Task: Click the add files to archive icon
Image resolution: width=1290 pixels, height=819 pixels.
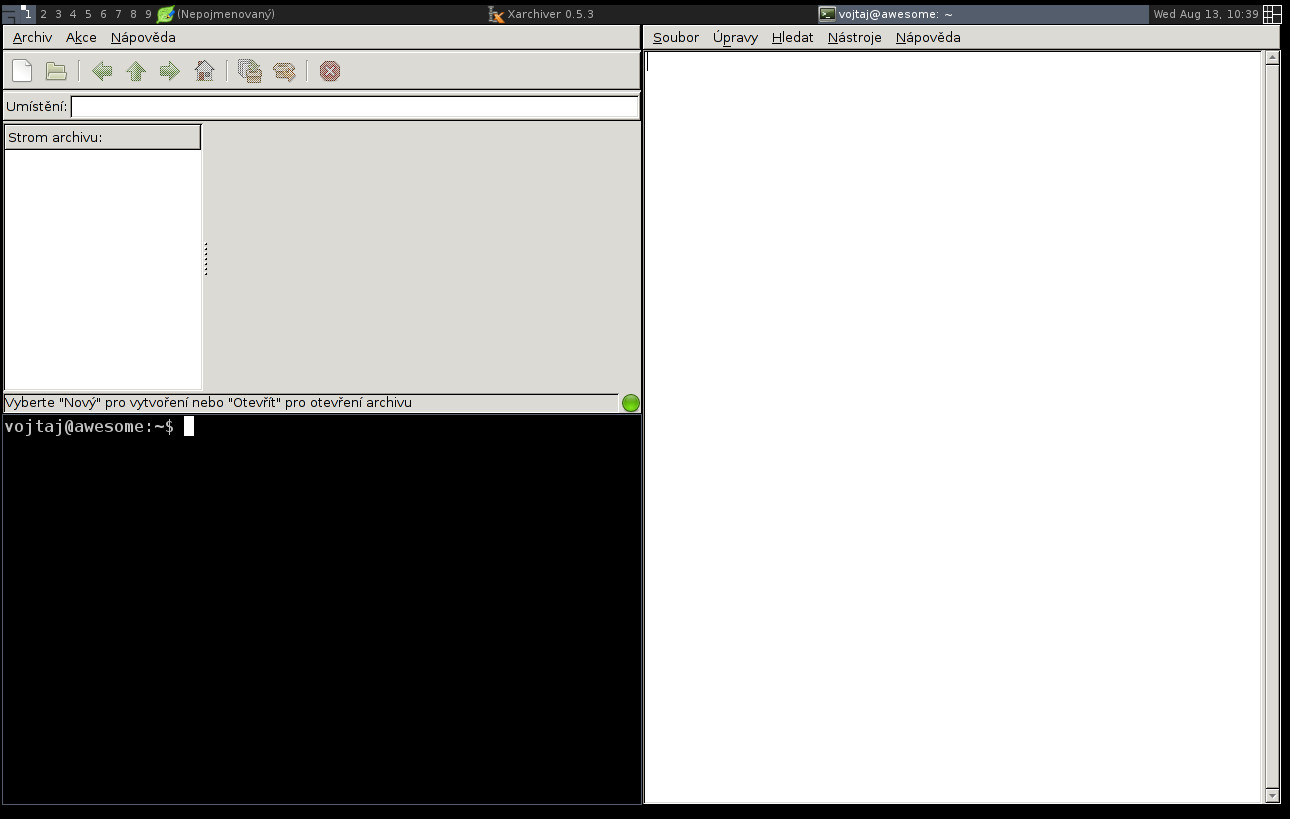Action: 250,71
